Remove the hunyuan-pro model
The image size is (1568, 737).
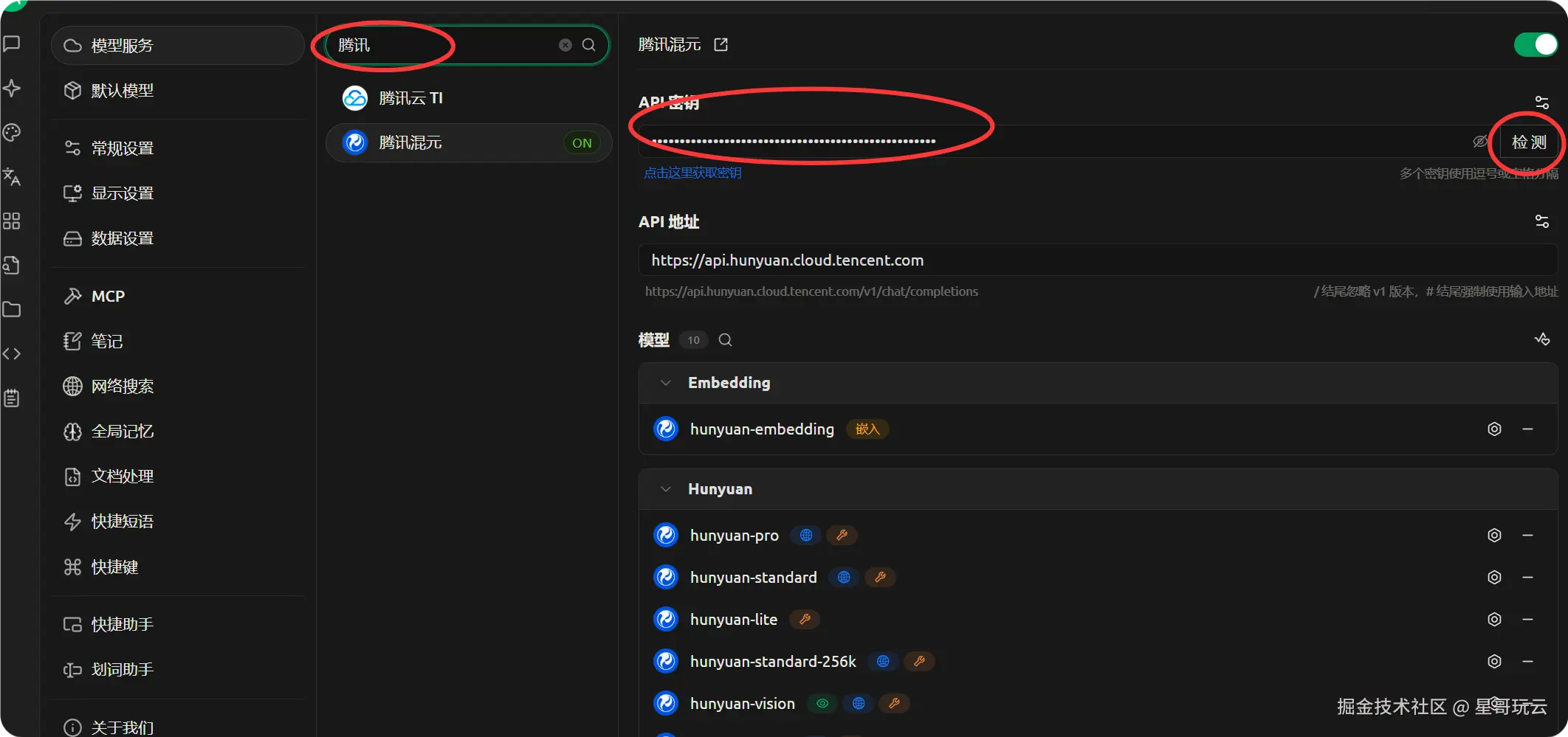pos(1528,536)
